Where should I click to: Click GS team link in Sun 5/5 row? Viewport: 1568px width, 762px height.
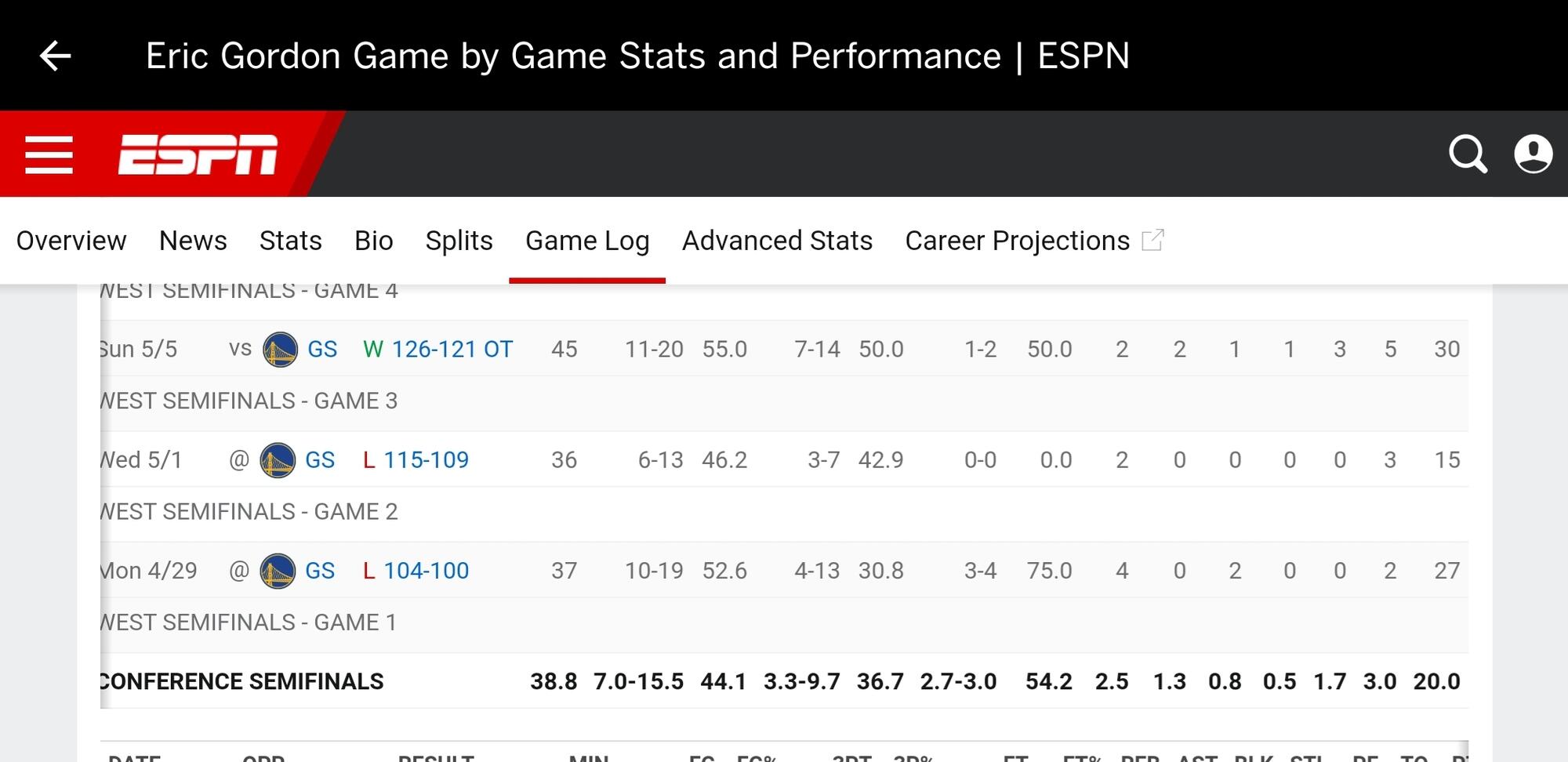click(322, 350)
